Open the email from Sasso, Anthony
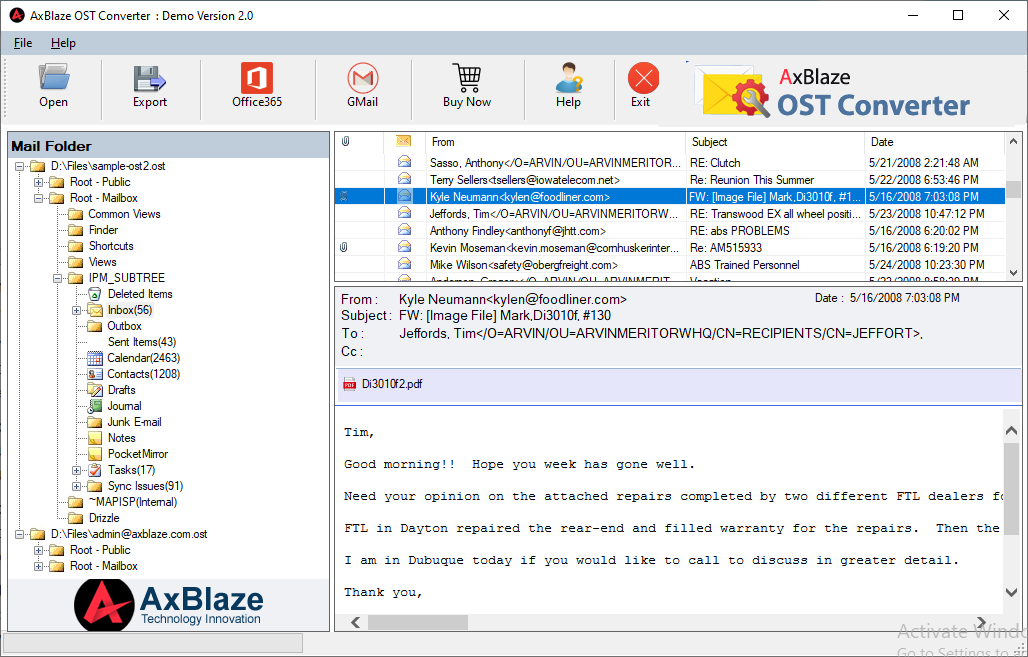This screenshot has height=657, width=1028. pos(670,163)
